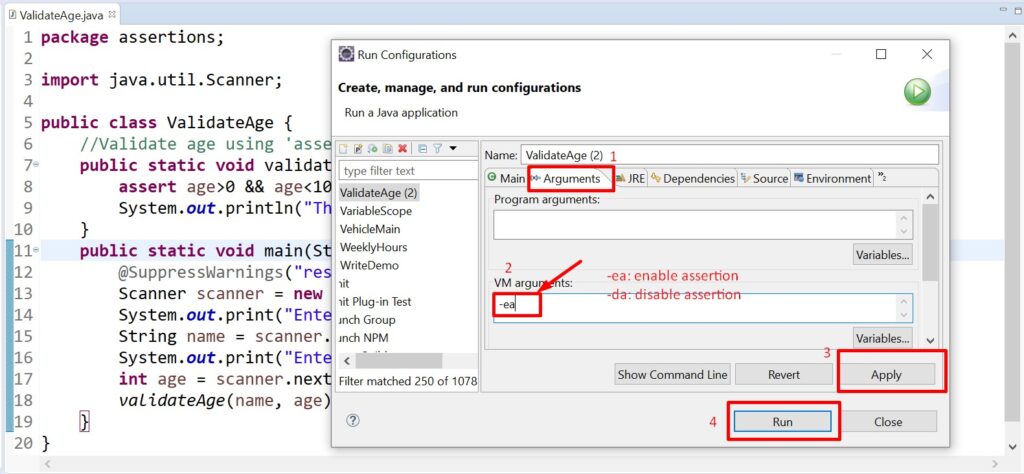The height and width of the screenshot is (474, 1024).
Task: Click the New launch configuration prototype icon
Action: click(358, 149)
